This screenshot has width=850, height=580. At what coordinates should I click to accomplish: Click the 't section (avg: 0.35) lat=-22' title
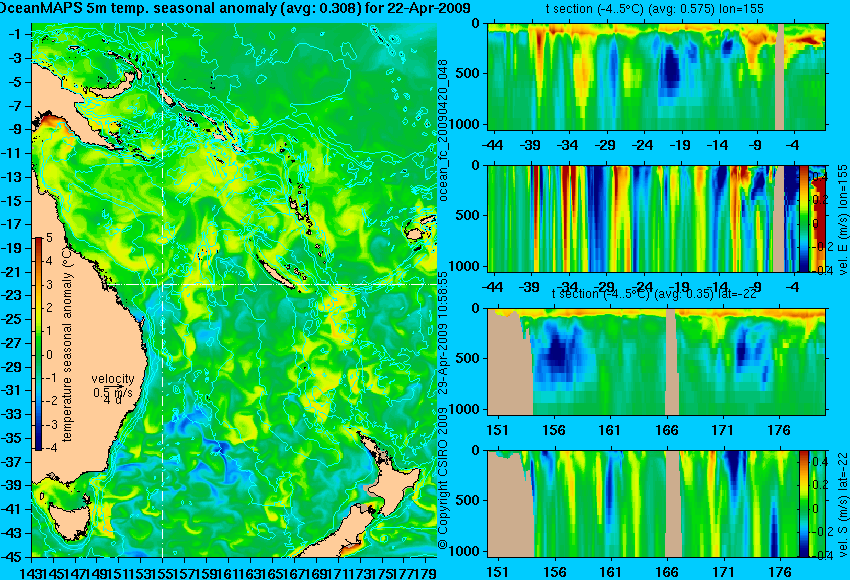pyautogui.click(x=654, y=294)
